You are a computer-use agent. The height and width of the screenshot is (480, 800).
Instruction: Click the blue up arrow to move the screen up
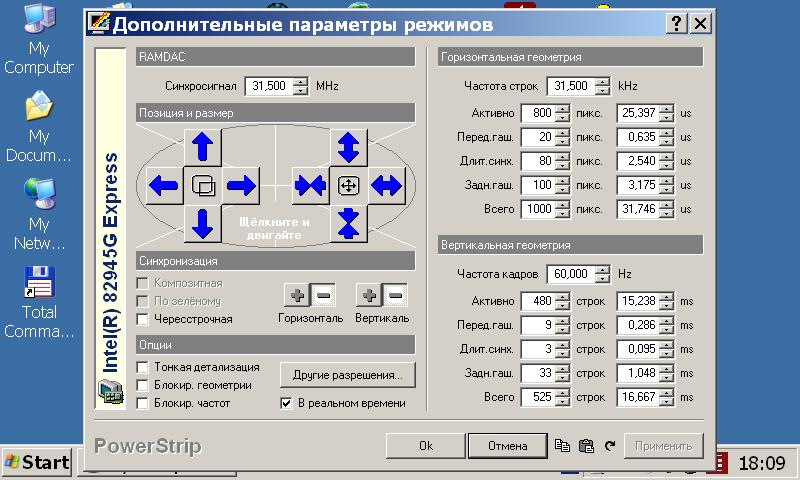203,147
